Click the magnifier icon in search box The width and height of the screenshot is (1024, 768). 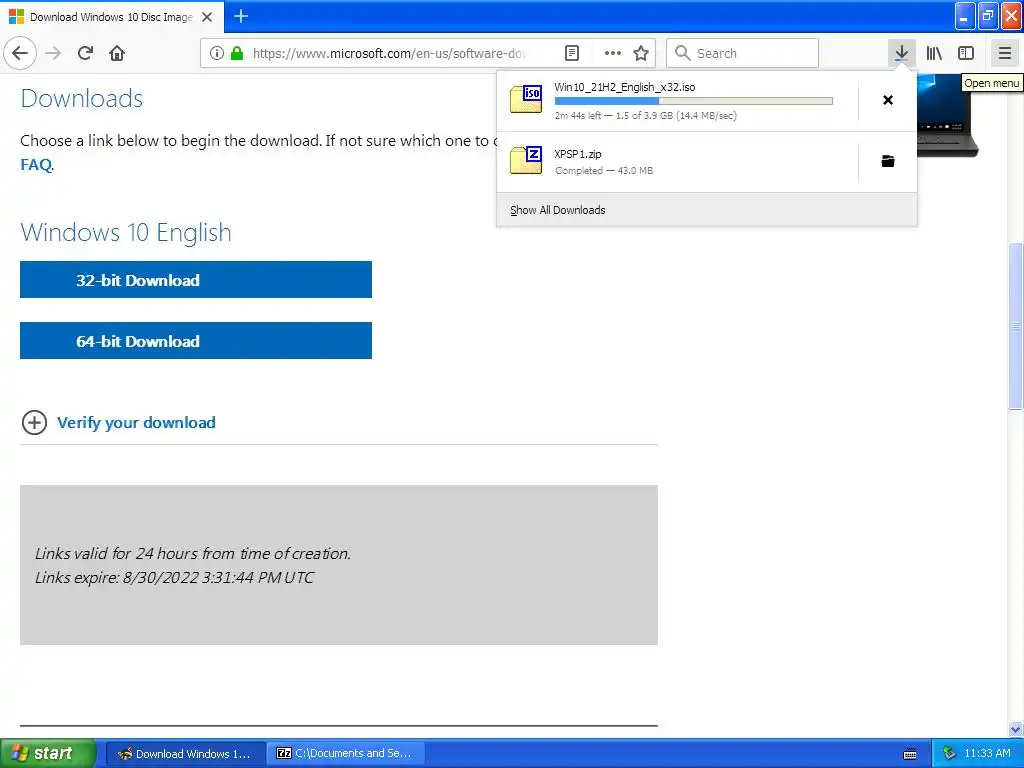pos(682,53)
